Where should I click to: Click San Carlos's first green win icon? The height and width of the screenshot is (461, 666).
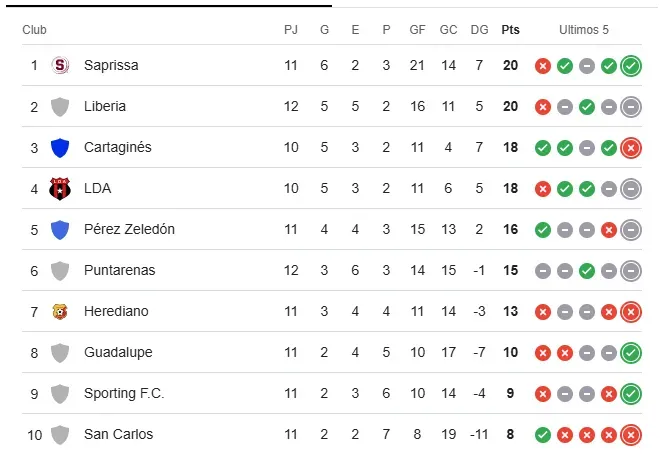(542, 435)
